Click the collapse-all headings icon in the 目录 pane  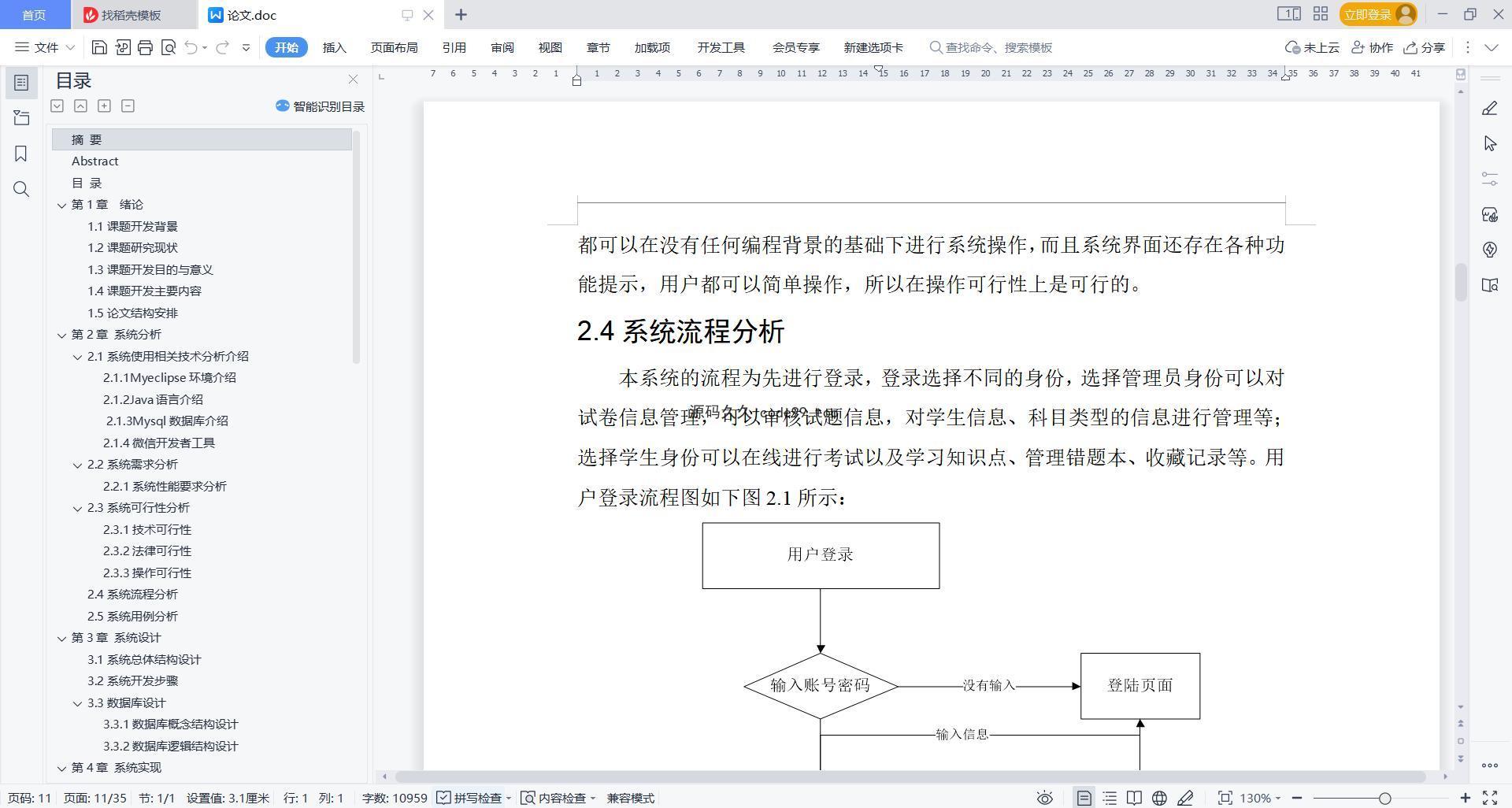(80, 106)
